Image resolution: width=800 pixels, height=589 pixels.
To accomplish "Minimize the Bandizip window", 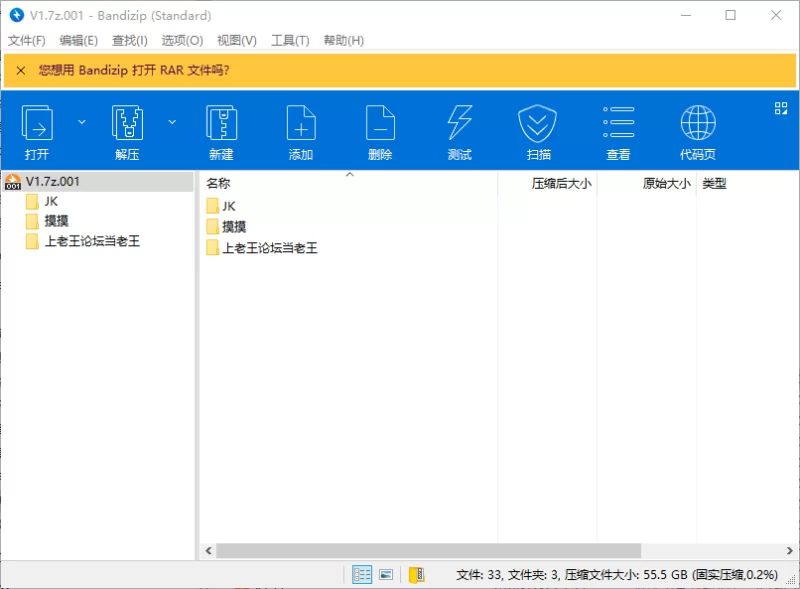I will (x=686, y=15).
